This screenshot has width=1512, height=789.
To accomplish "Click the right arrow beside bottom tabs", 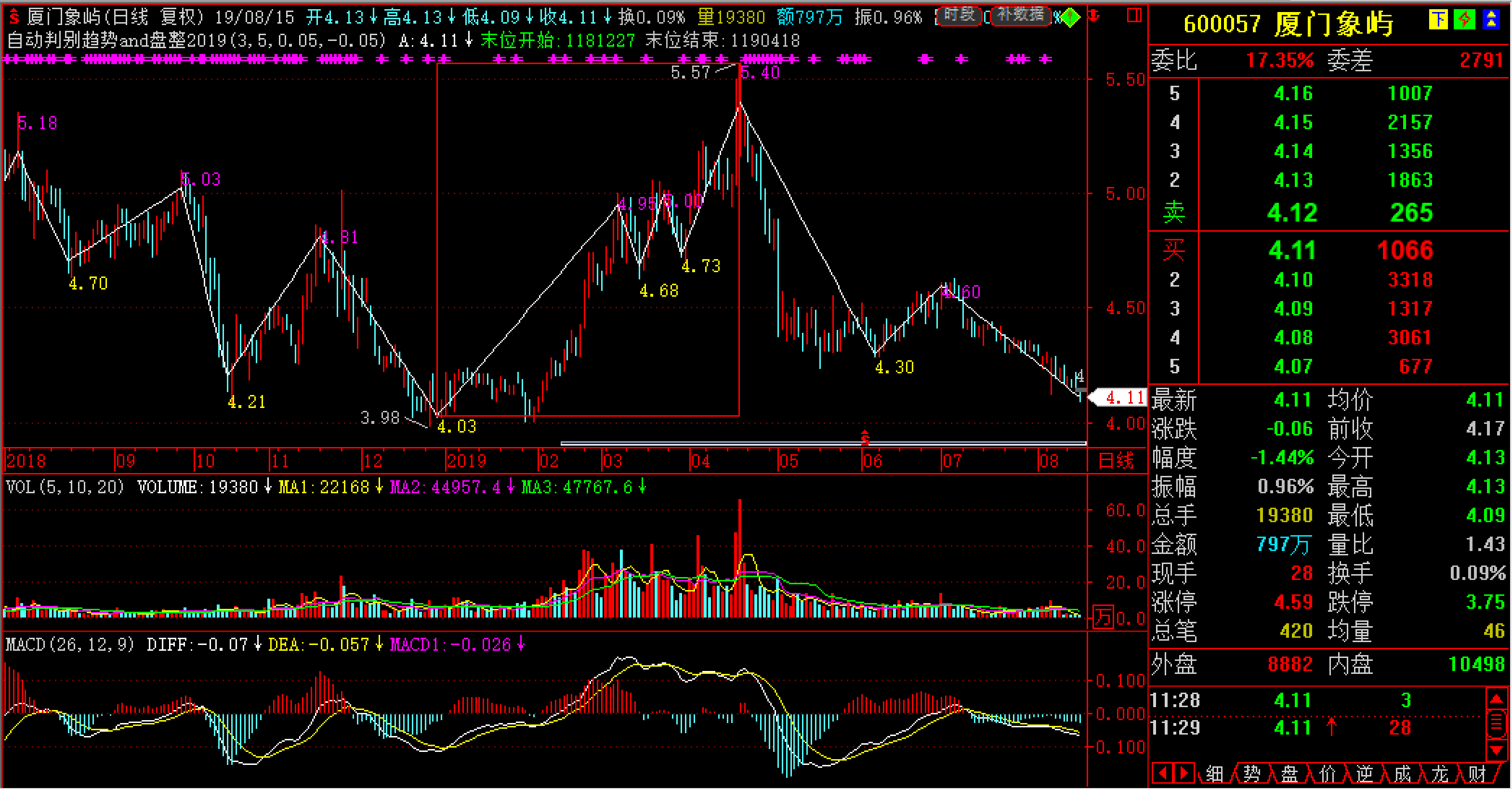I will coord(1183,773).
